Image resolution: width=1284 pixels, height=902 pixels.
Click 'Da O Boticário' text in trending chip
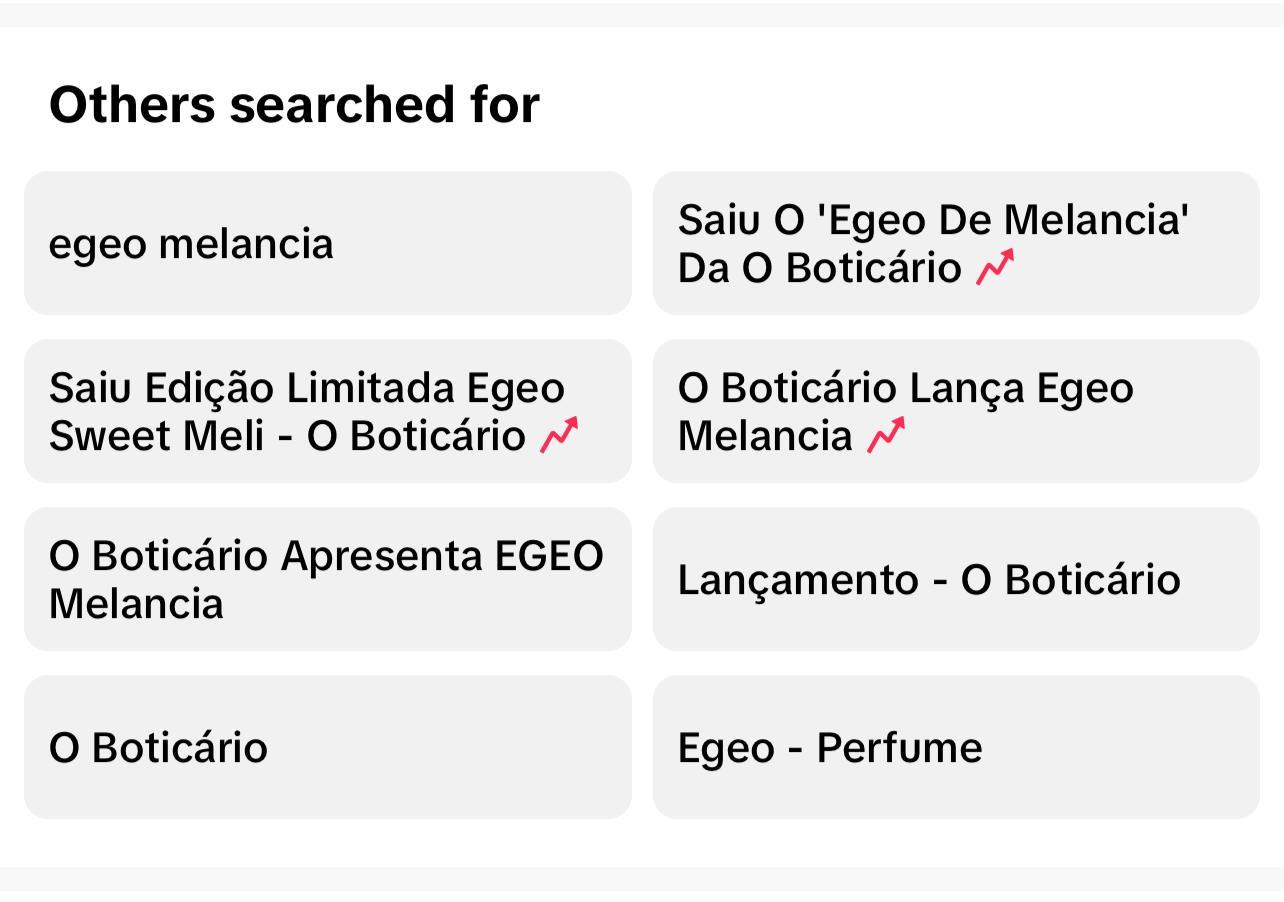(820, 267)
